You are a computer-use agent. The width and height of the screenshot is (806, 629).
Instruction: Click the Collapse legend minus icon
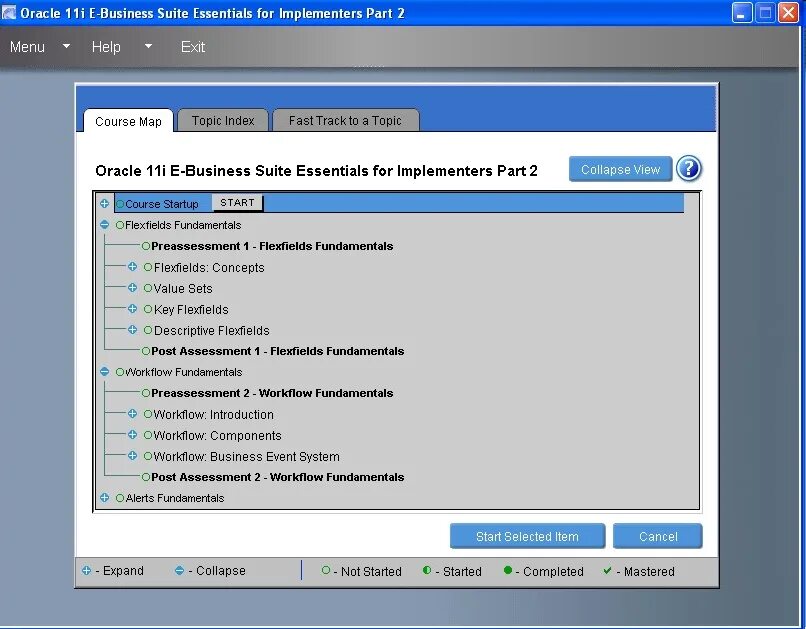179,570
